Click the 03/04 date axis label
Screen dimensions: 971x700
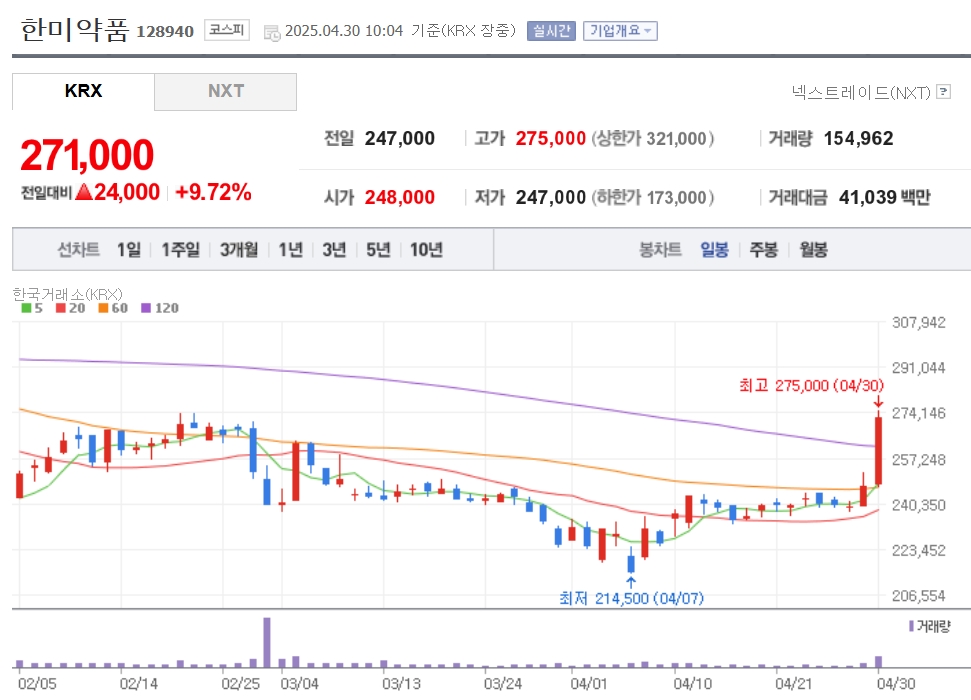300,684
